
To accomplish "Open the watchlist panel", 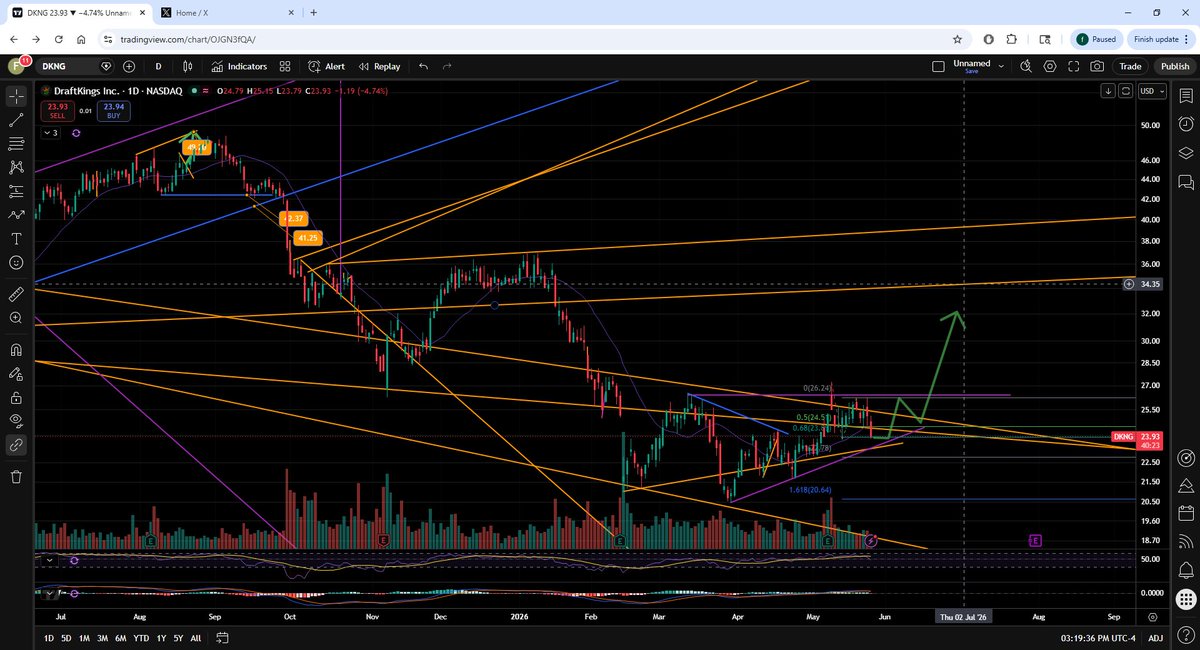I will [x=1185, y=96].
